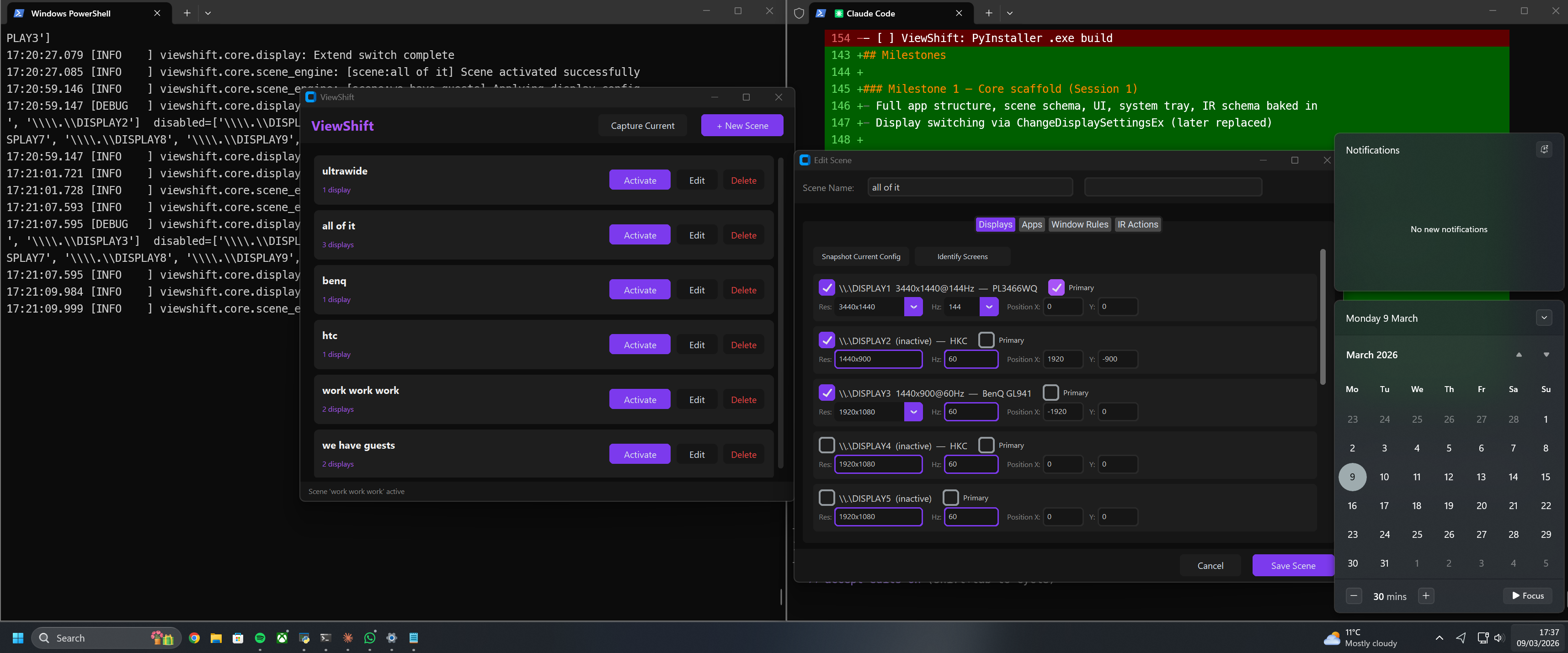Set DISPLAY3 as Primary checkbox
The width and height of the screenshot is (1568, 653).
pos(1051,393)
